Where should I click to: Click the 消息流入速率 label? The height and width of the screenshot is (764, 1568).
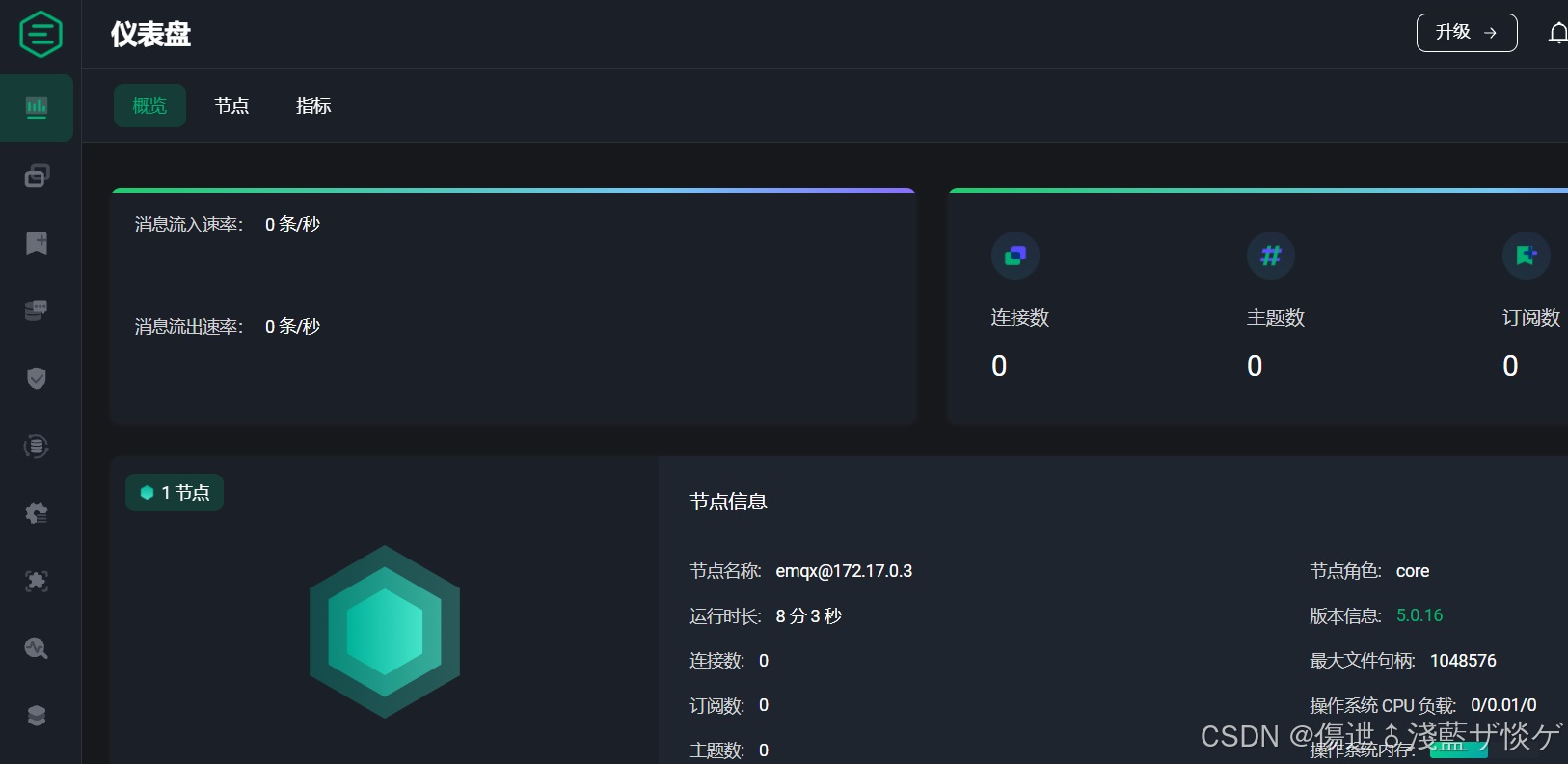pyautogui.click(x=189, y=225)
